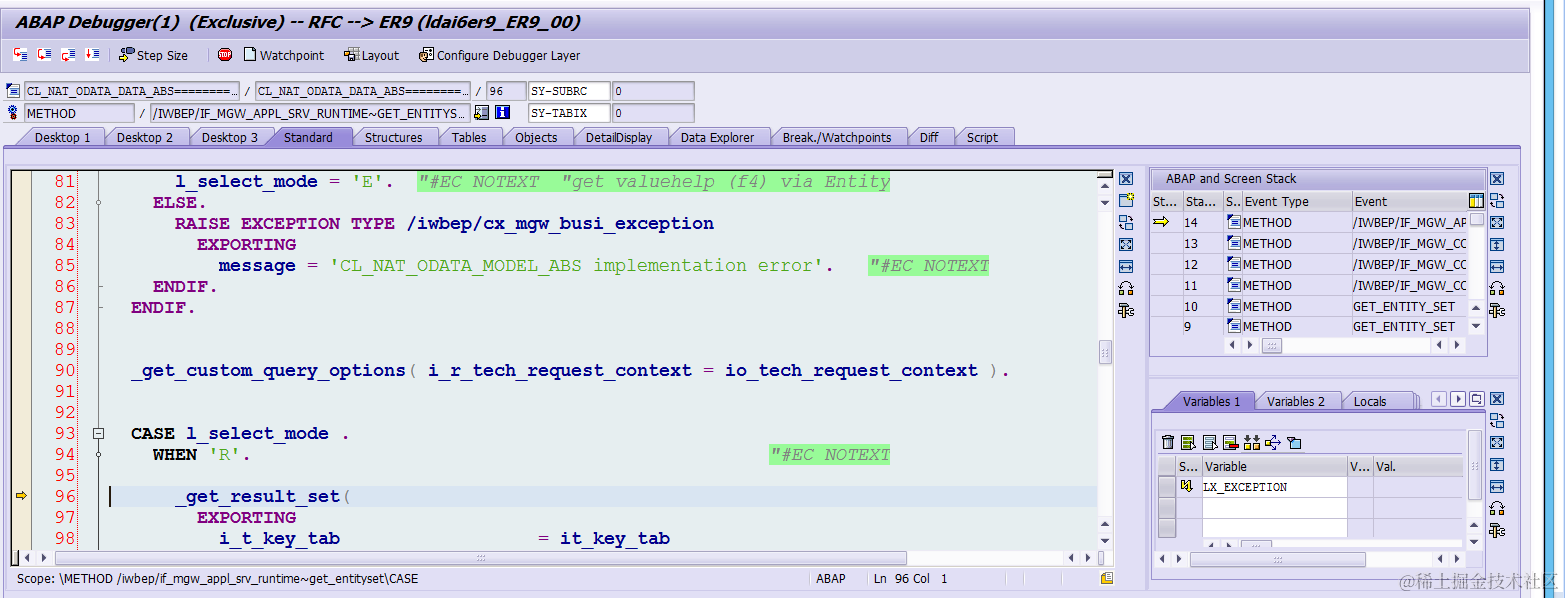Image resolution: width=1565 pixels, height=598 pixels.
Task: Click the horizontal maximize icon beside source editor
Action: pos(1126,266)
